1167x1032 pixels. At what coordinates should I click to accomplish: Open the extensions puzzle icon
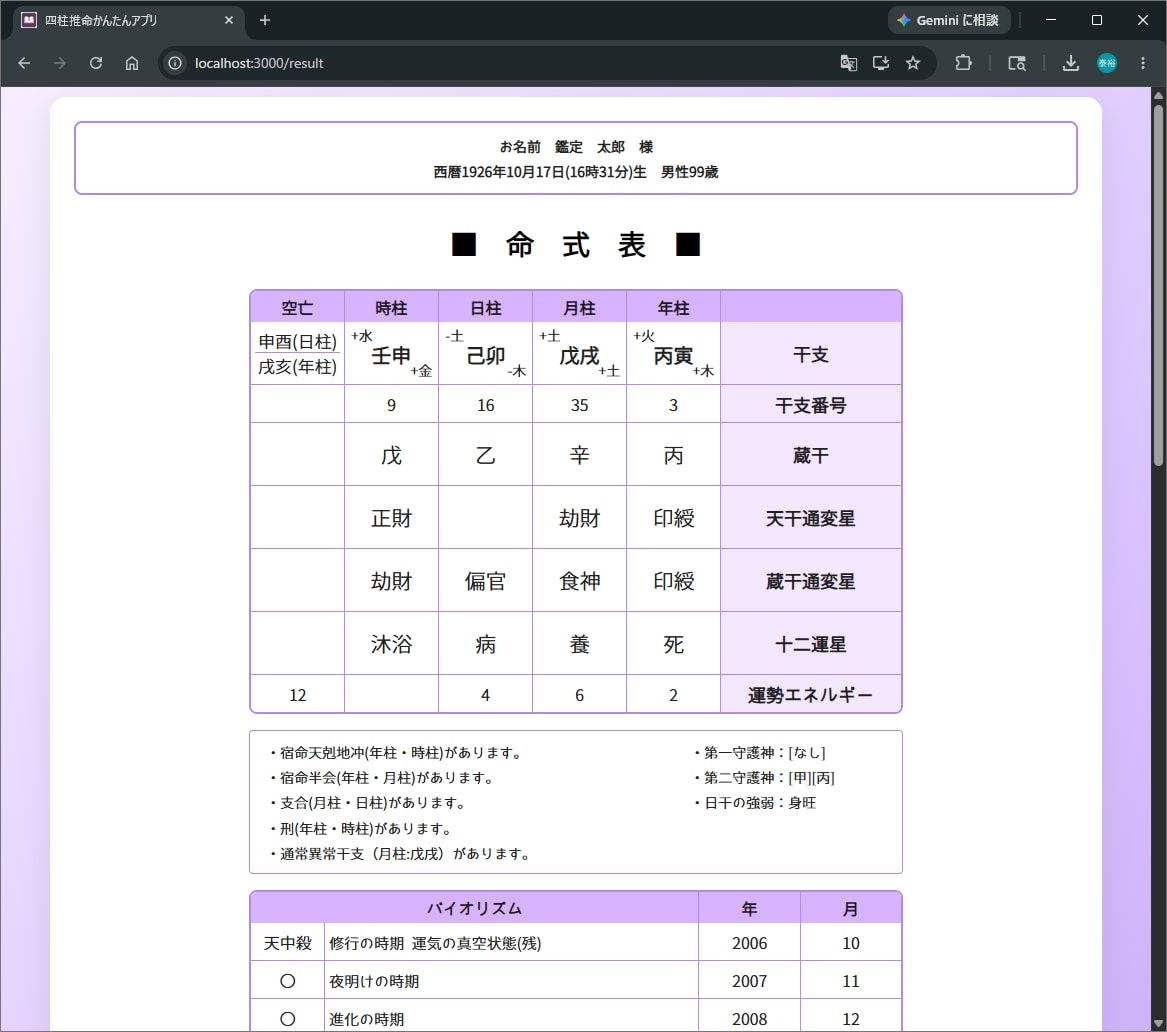coord(964,63)
